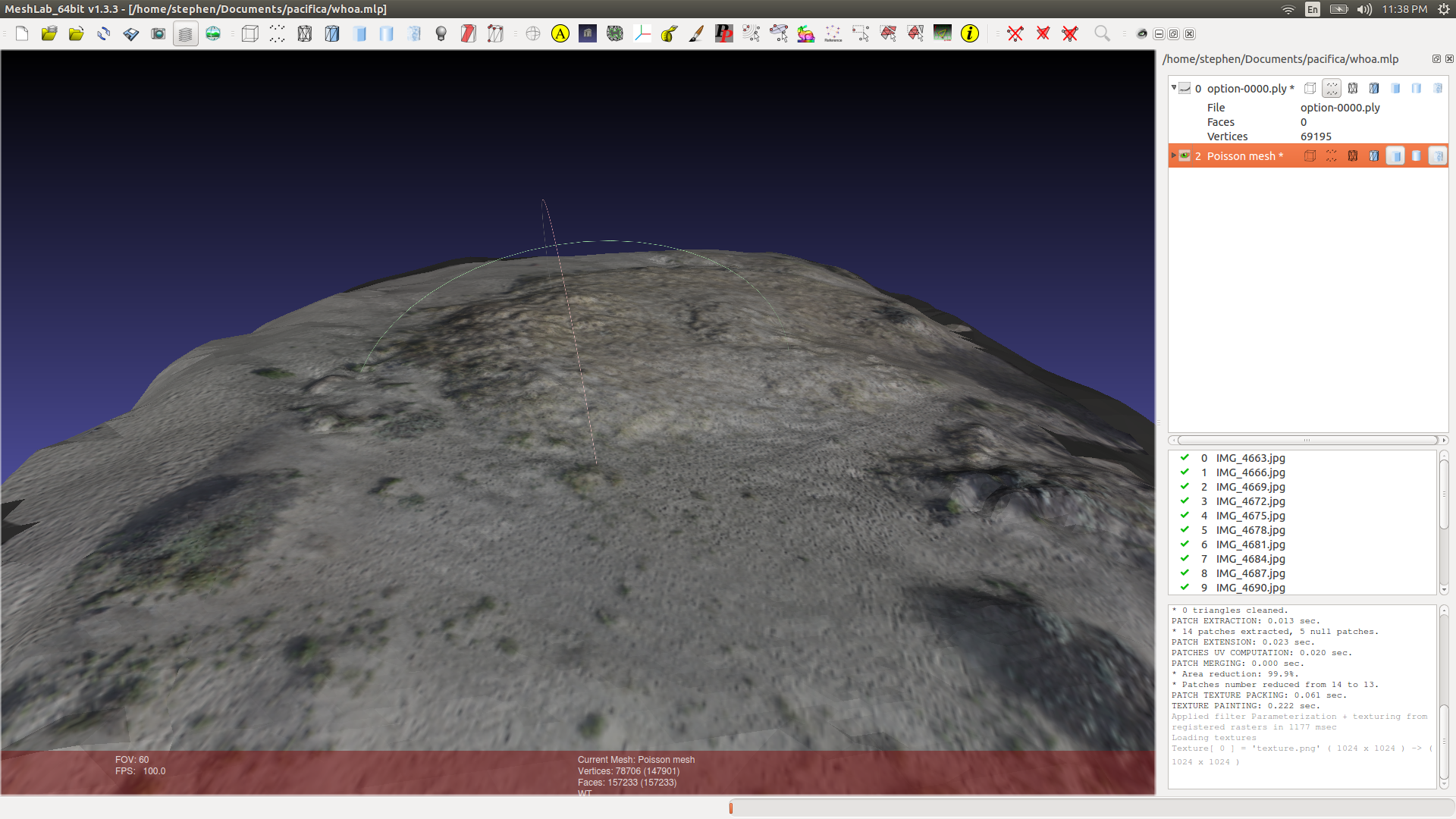Click the yellow Get Info icon

tap(969, 34)
